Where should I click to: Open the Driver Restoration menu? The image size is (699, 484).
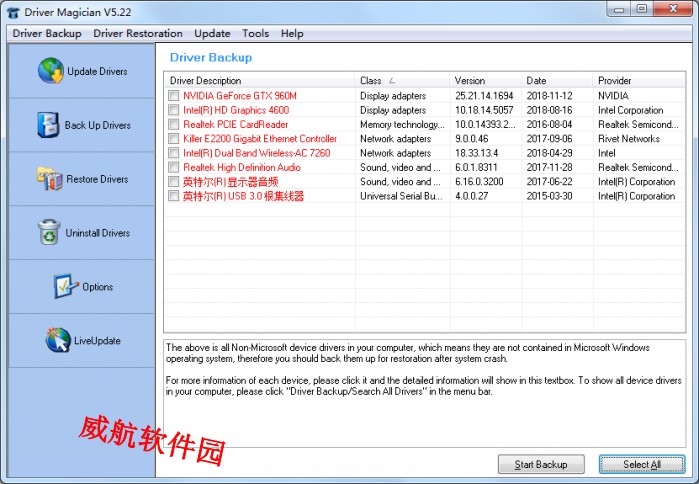tap(138, 33)
